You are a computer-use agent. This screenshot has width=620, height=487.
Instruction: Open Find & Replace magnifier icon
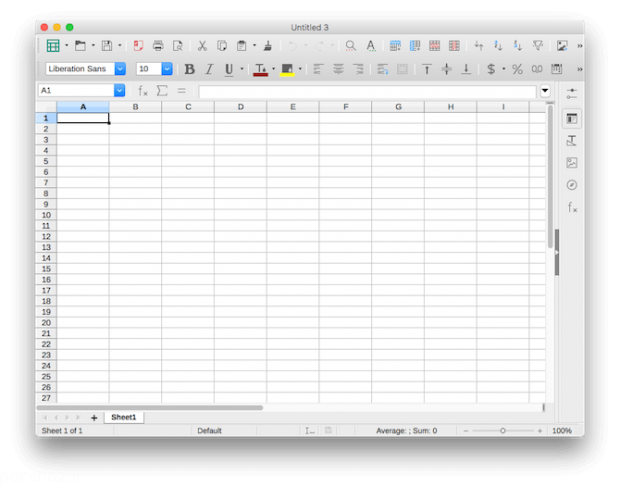tap(350, 46)
